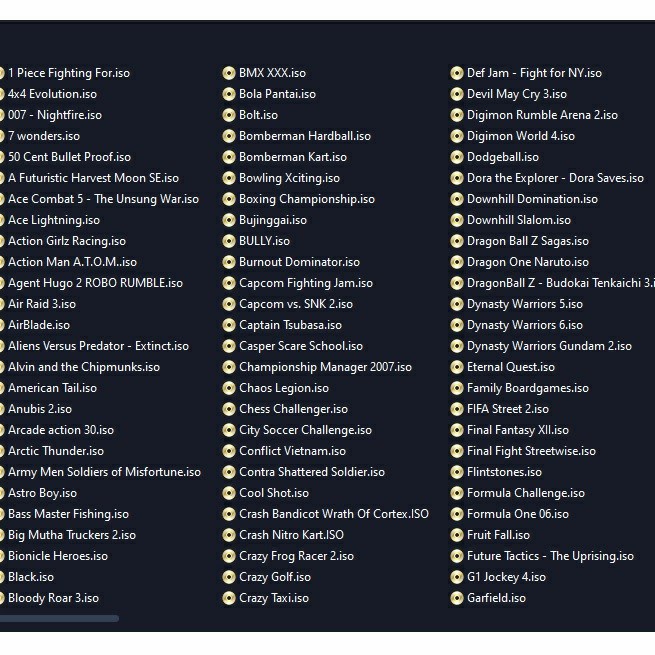The width and height of the screenshot is (655, 655).
Task: Select Aliens Versus Predator - Extinct.iso
Action: click(x=98, y=346)
